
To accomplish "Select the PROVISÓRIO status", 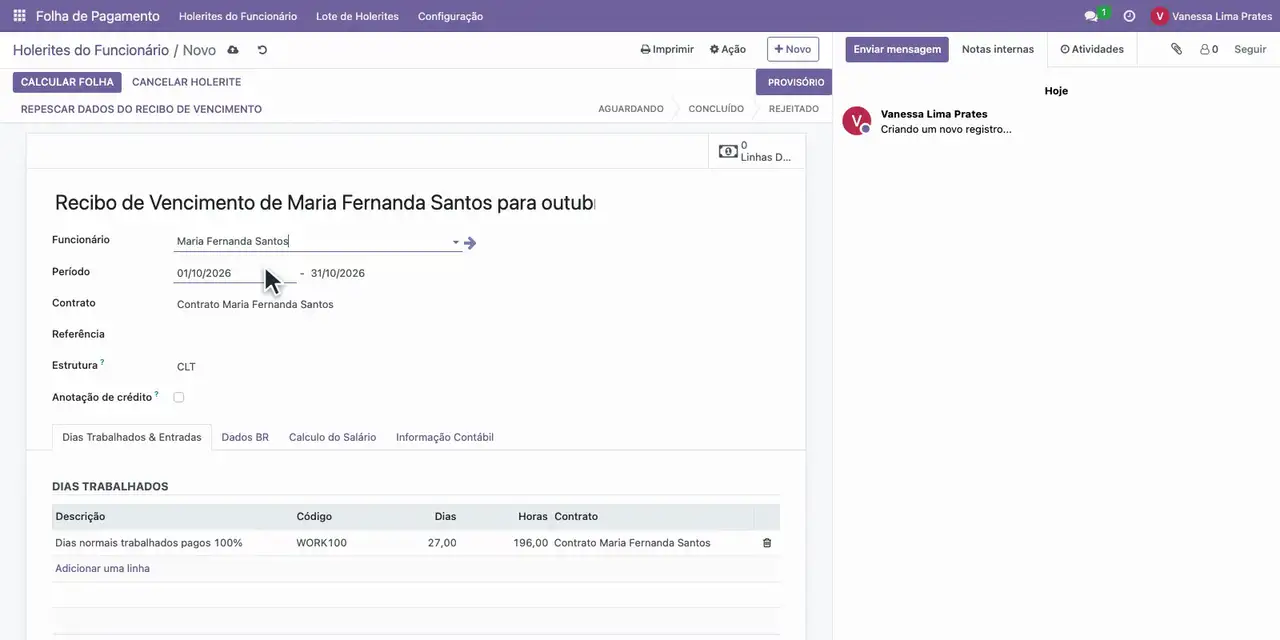I will [796, 82].
